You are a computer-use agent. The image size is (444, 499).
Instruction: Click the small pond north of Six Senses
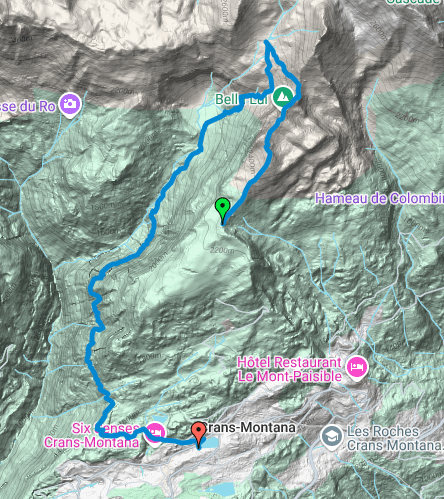pos(159,419)
